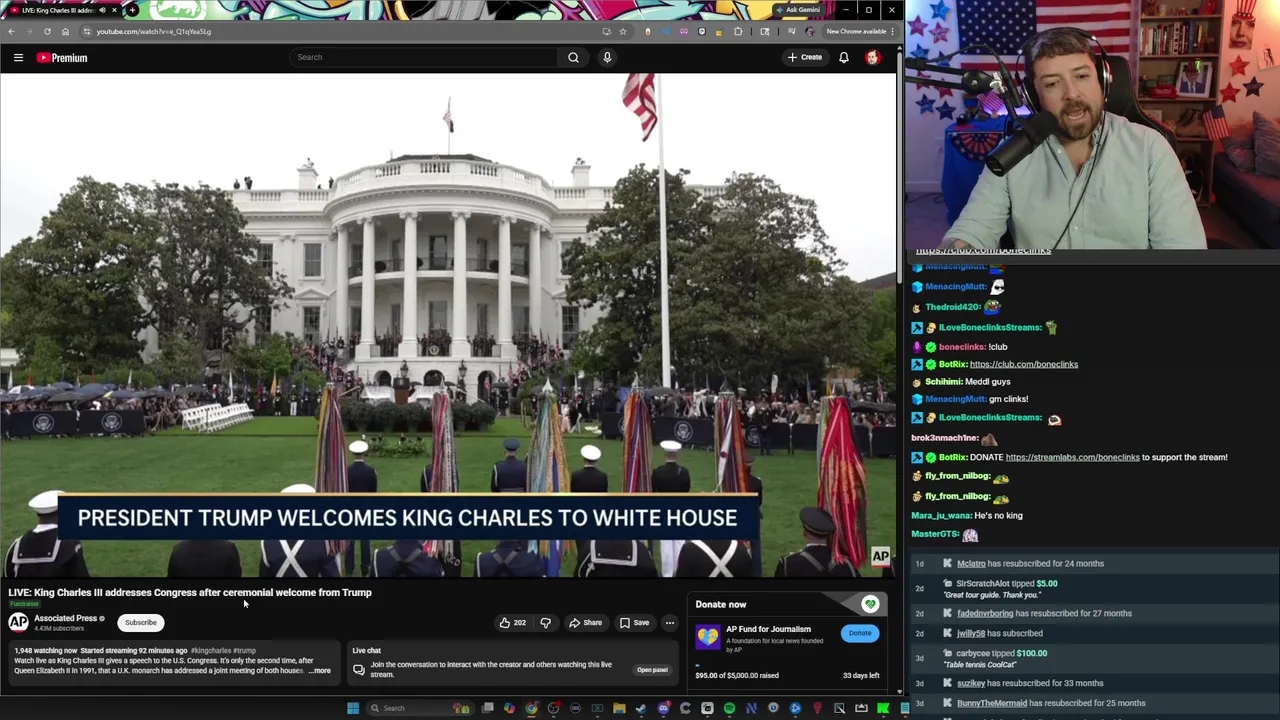The height and width of the screenshot is (720, 1280).
Task: Open the YouTube account avatar menu
Action: click(x=873, y=58)
